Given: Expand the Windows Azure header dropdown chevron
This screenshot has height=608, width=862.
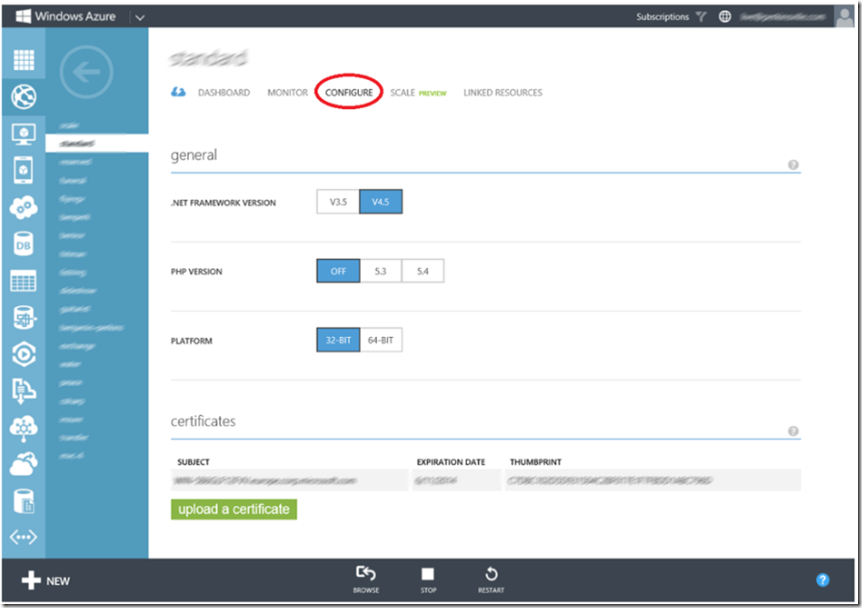Looking at the screenshot, I should tap(140, 17).
